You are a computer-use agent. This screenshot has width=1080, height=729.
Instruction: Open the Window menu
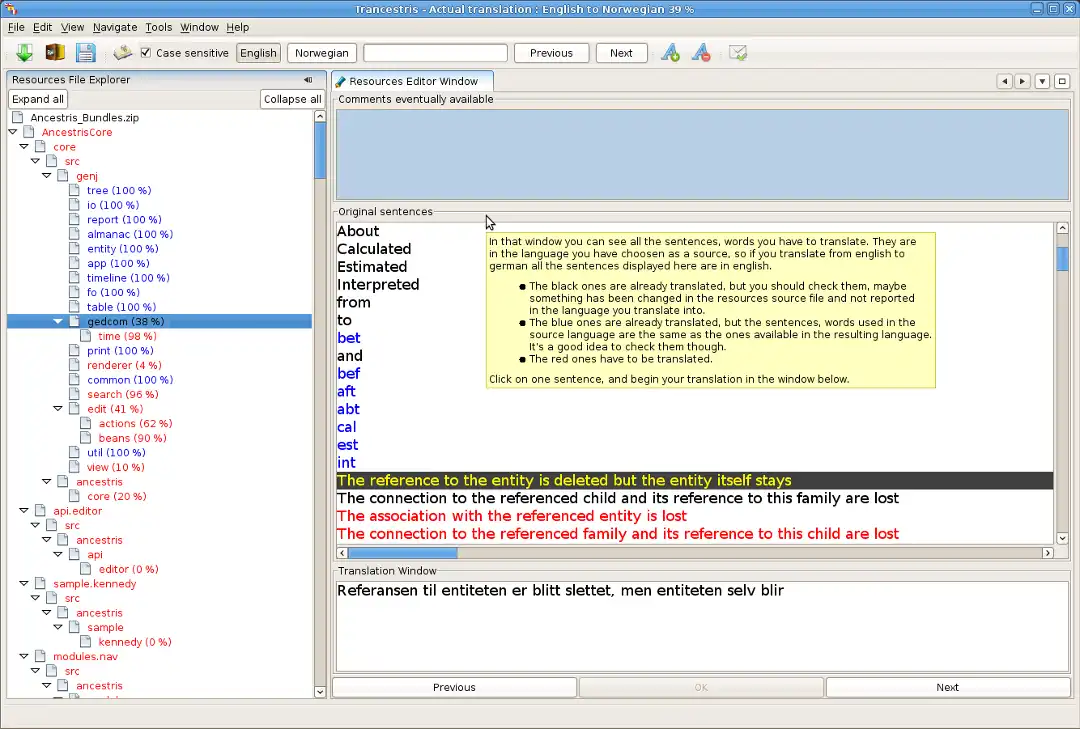tap(199, 27)
